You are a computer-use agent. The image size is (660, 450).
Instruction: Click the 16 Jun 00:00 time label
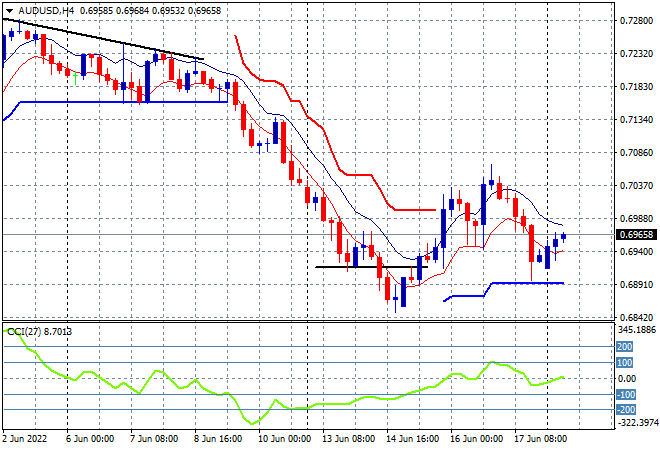[x=476, y=439]
